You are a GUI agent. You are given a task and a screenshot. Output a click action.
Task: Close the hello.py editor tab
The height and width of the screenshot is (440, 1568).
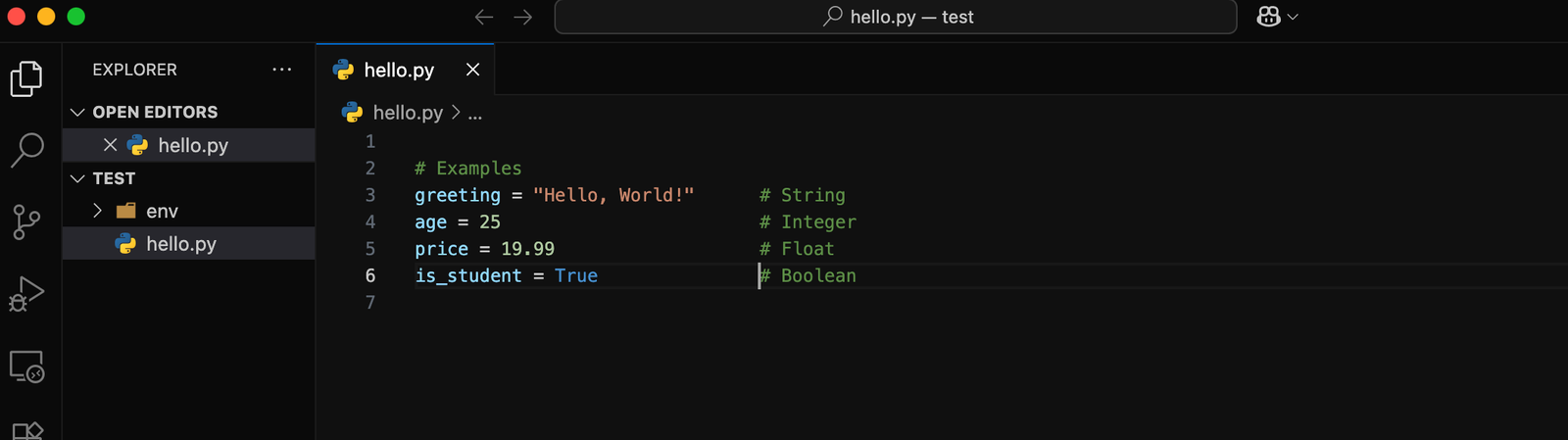pyautogui.click(x=472, y=70)
